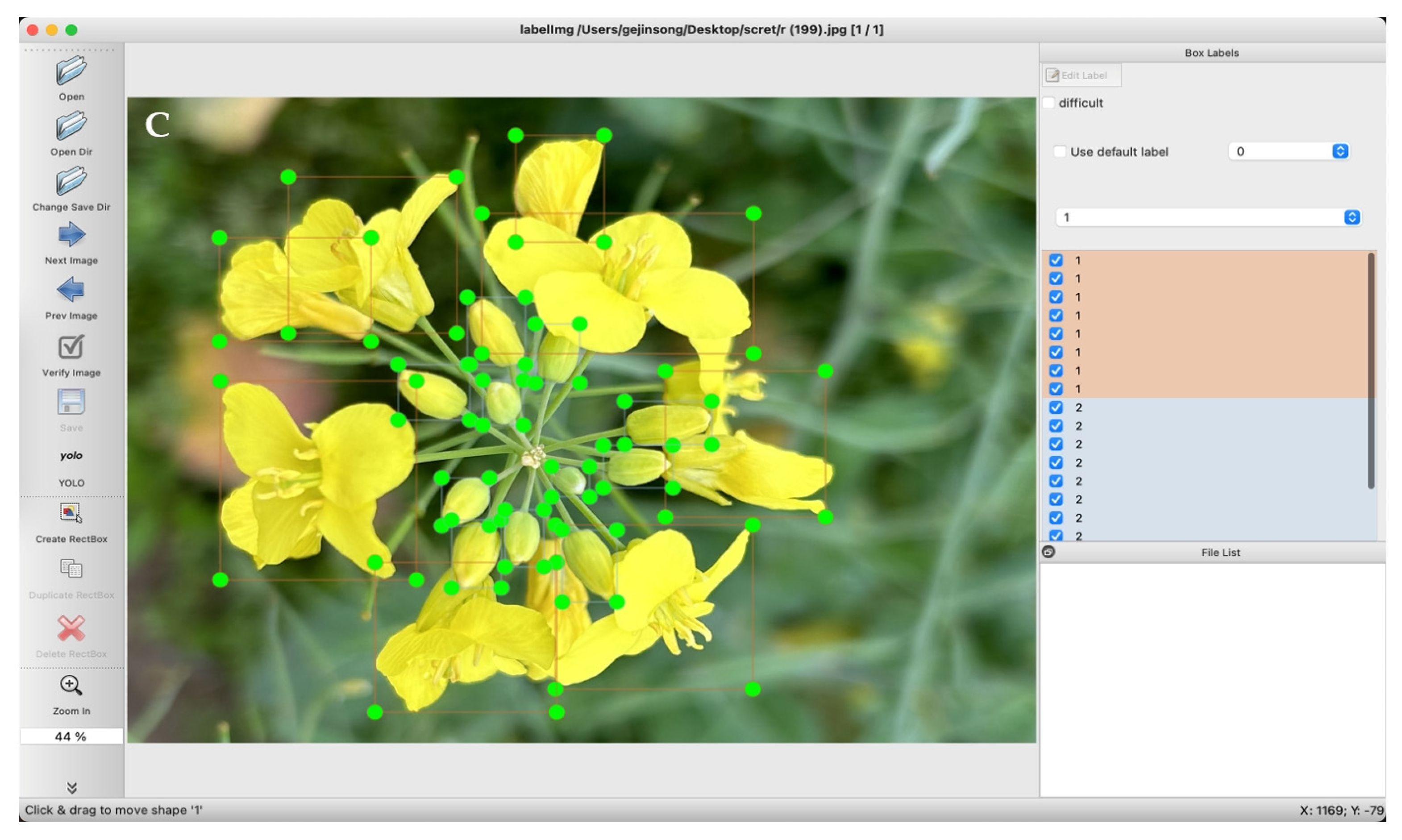Open the label filter dropdown showing 1
The image size is (1402, 840).
point(1351,217)
